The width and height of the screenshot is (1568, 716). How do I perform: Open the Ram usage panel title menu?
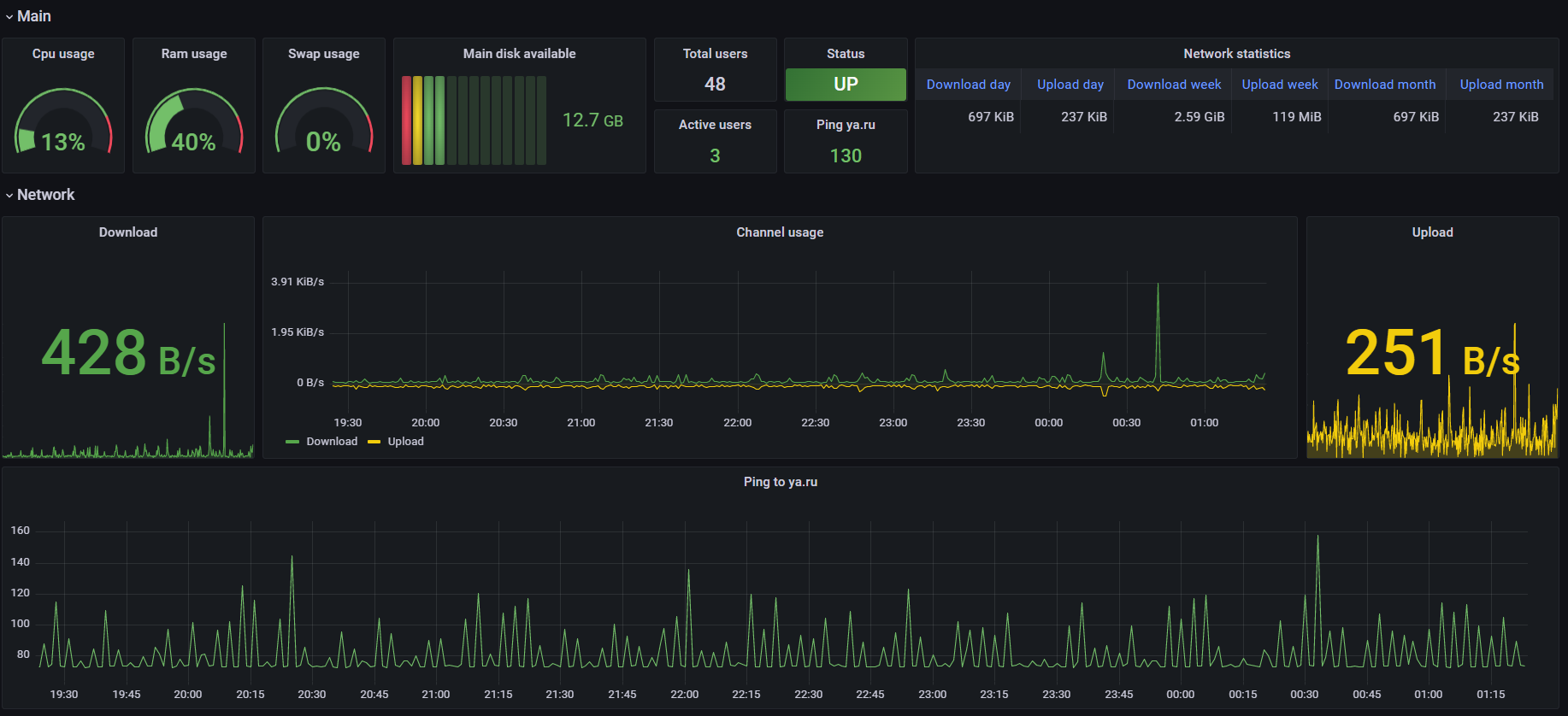click(194, 54)
